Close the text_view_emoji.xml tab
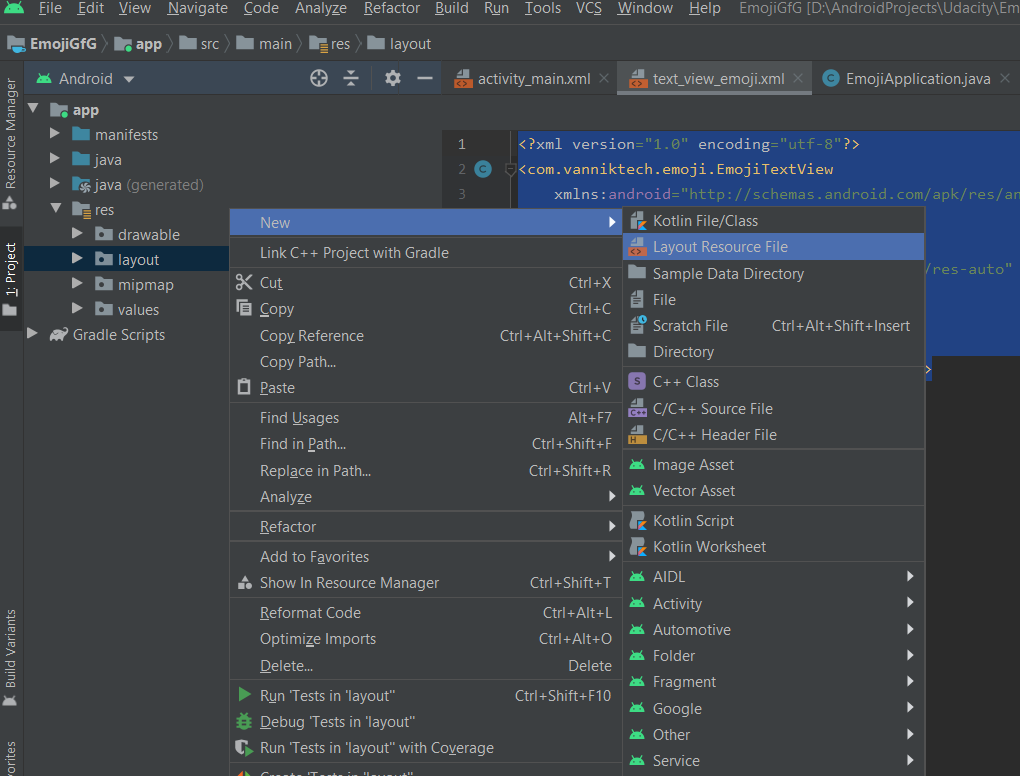Image resolution: width=1020 pixels, height=776 pixels. [798, 78]
